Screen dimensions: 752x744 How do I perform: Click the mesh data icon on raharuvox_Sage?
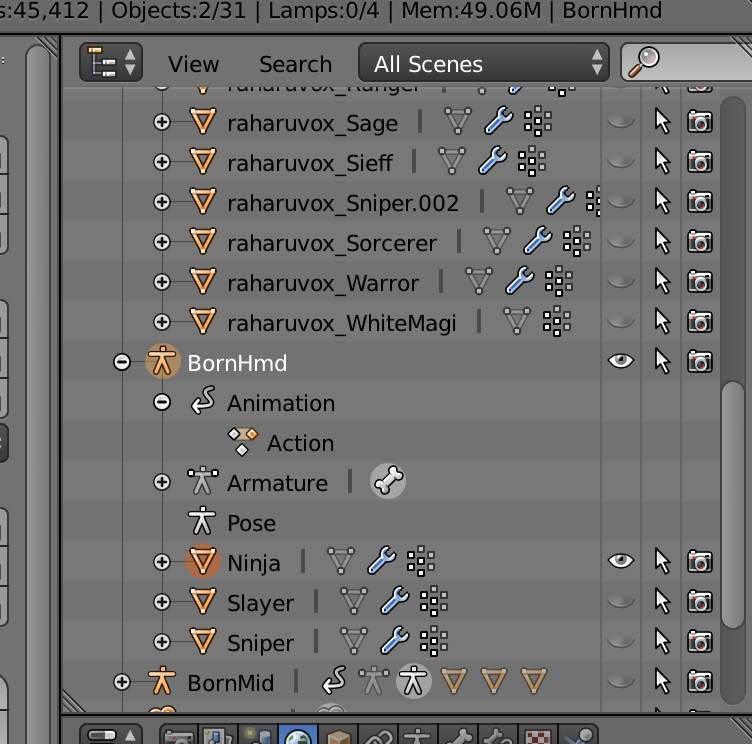click(x=457, y=122)
